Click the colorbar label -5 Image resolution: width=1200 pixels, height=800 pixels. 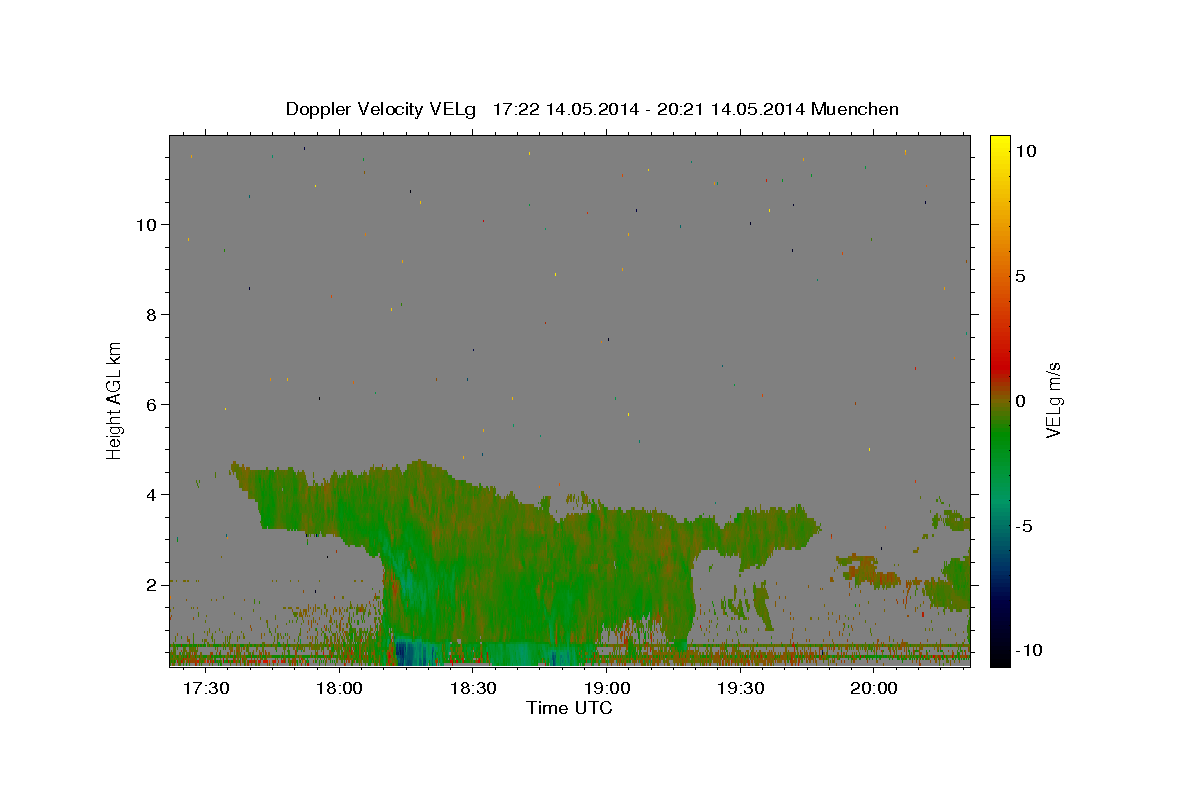click(1023, 526)
